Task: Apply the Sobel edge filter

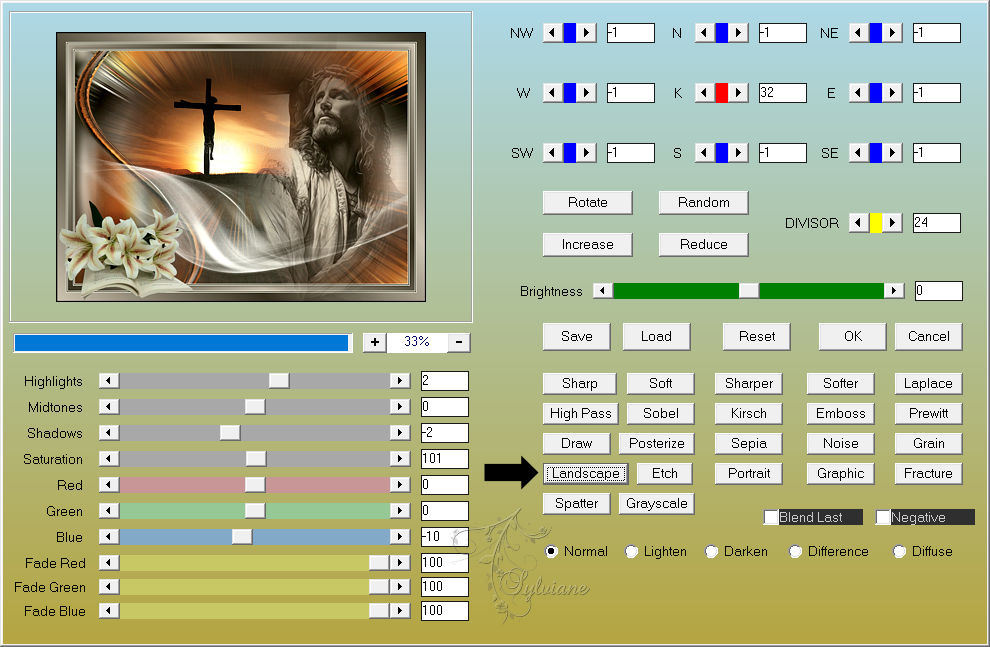Action: pyautogui.click(x=660, y=413)
